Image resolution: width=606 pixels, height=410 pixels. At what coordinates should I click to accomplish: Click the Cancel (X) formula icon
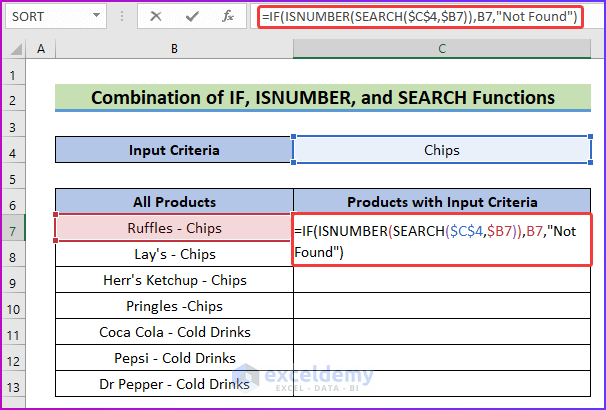(x=156, y=17)
